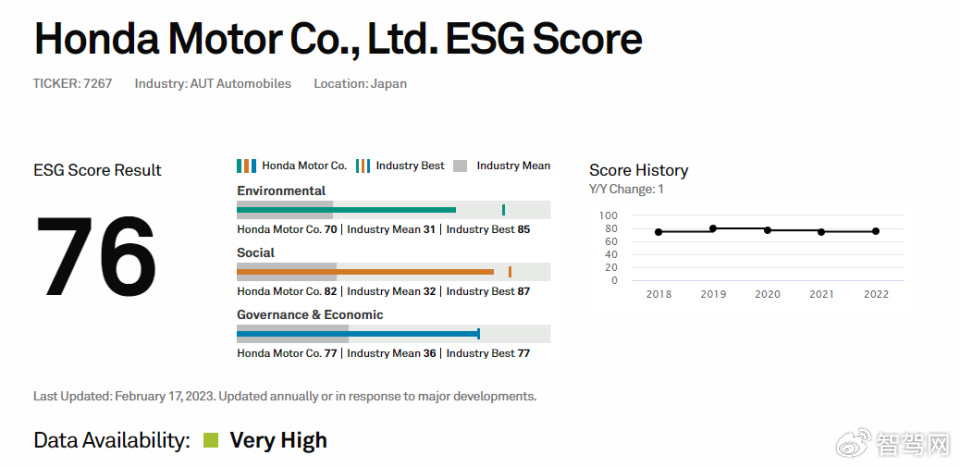Click the Governance & Economic score bar
This screenshot has width=960, height=467.
click(393, 334)
